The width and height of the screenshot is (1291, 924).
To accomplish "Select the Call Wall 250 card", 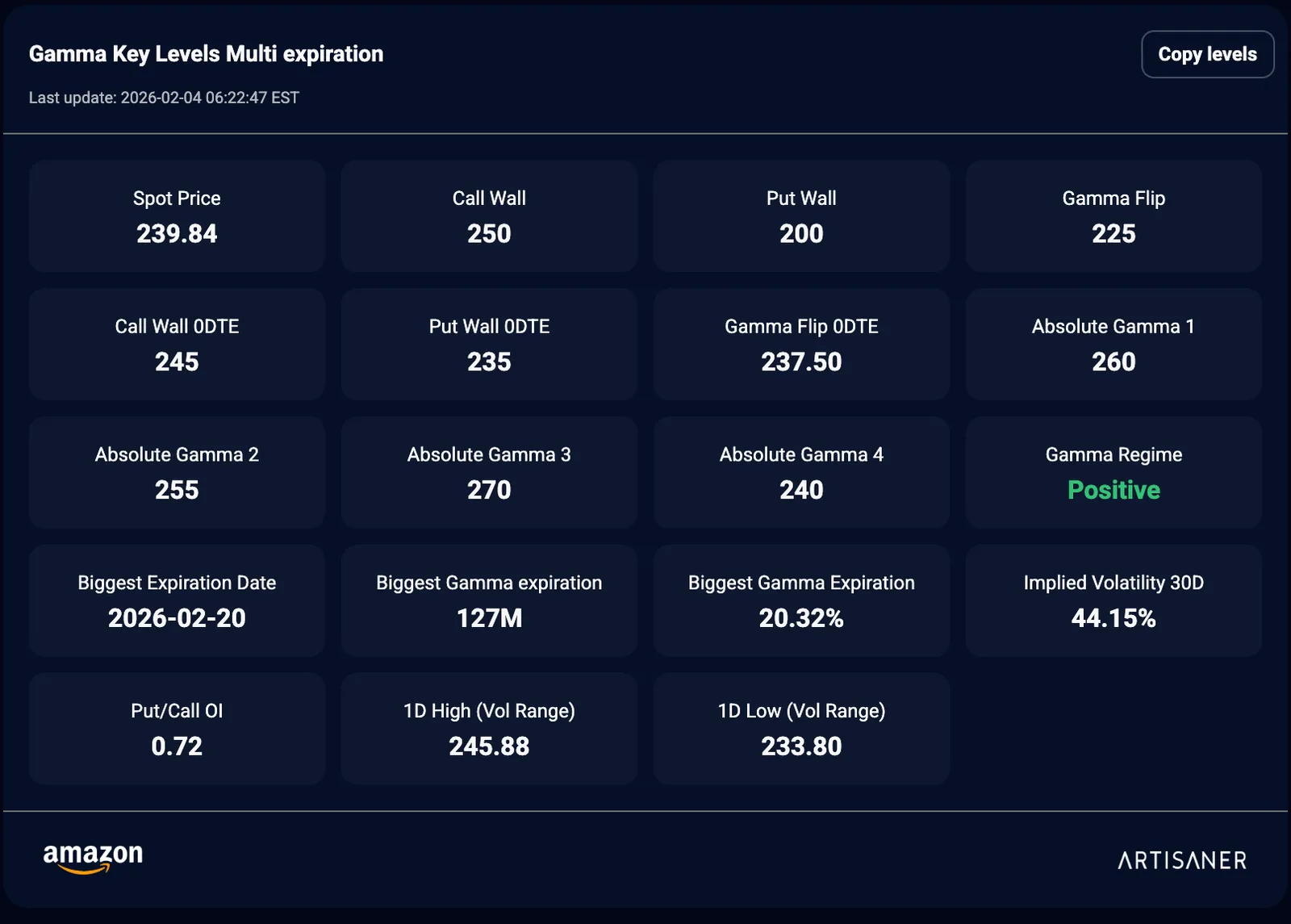I will [x=489, y=216].
